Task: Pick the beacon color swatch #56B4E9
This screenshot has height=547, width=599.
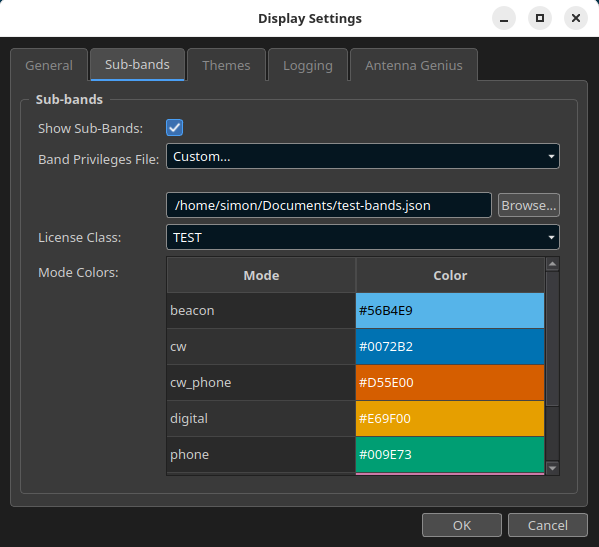Action: click(x=450, y=311)
